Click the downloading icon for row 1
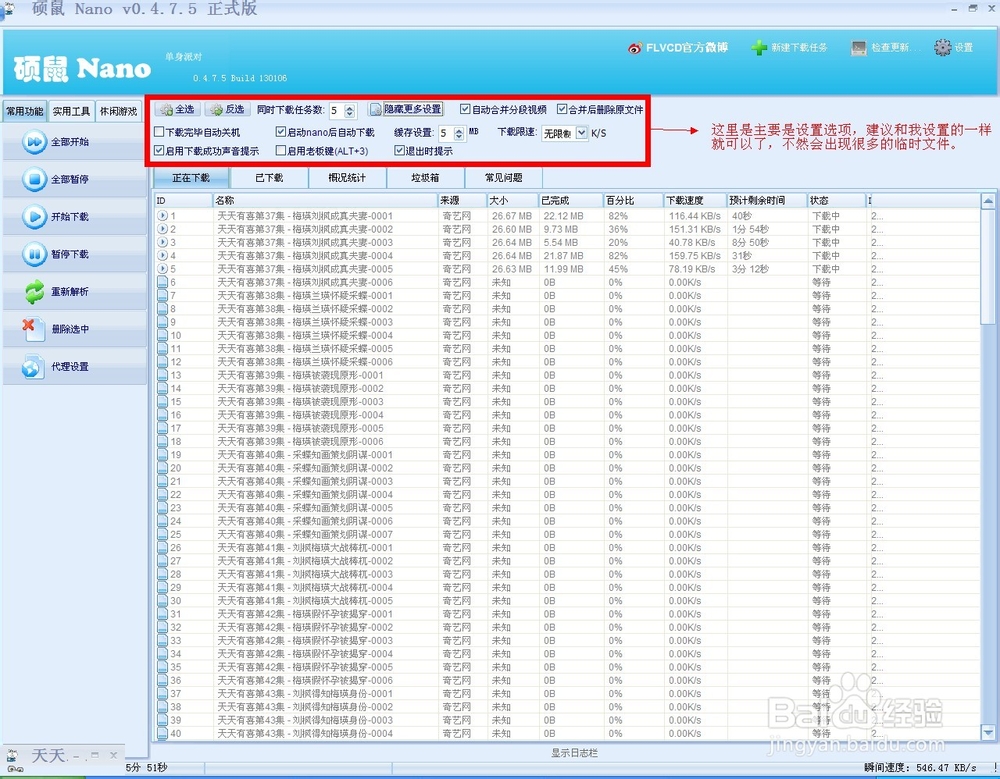This screenshot has width=1000, height=779. coord(163,216)
